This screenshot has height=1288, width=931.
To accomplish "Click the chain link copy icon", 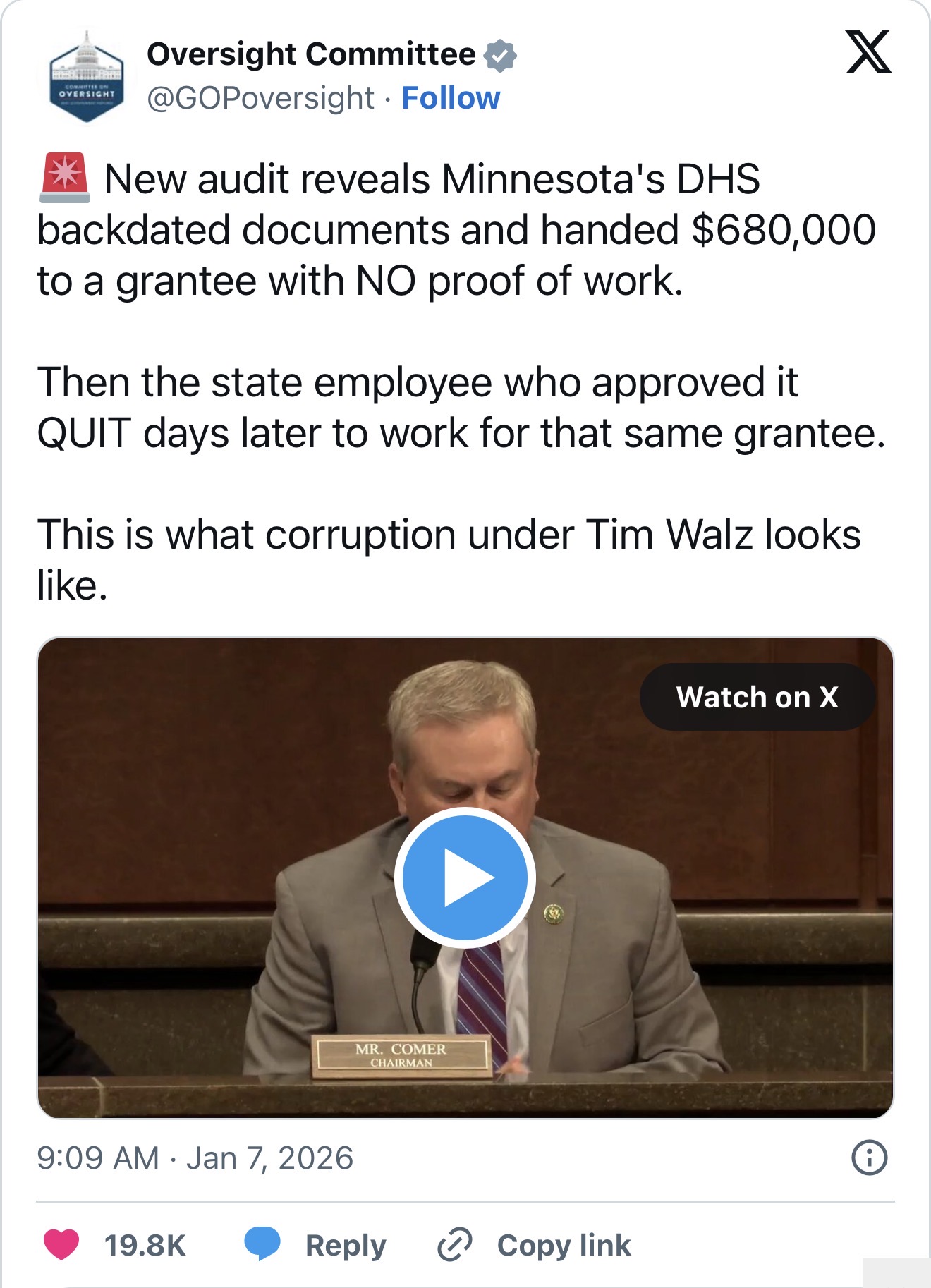I will [x=455, y=1244].
